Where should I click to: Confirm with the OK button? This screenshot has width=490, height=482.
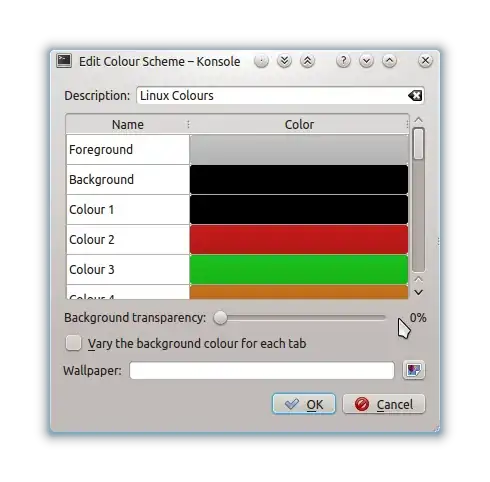click(304, 404)
